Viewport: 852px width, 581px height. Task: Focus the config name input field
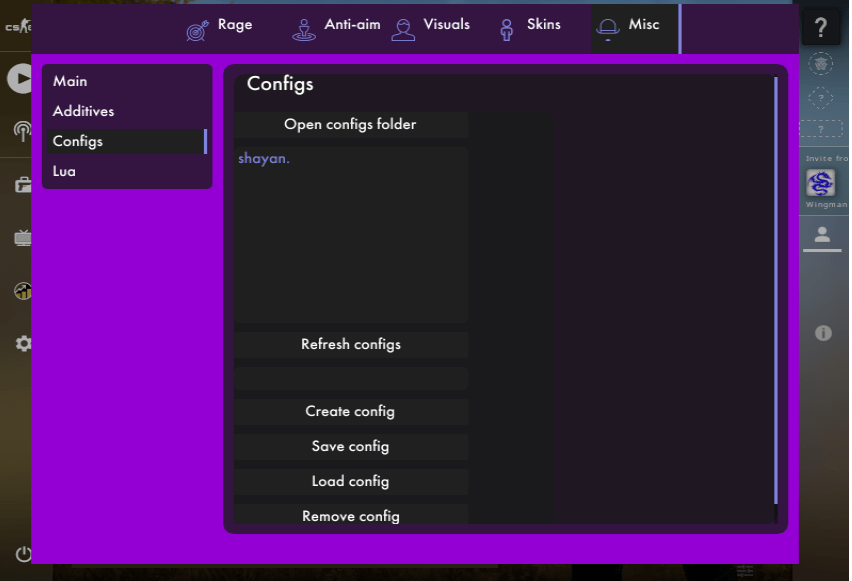[351, 378]
